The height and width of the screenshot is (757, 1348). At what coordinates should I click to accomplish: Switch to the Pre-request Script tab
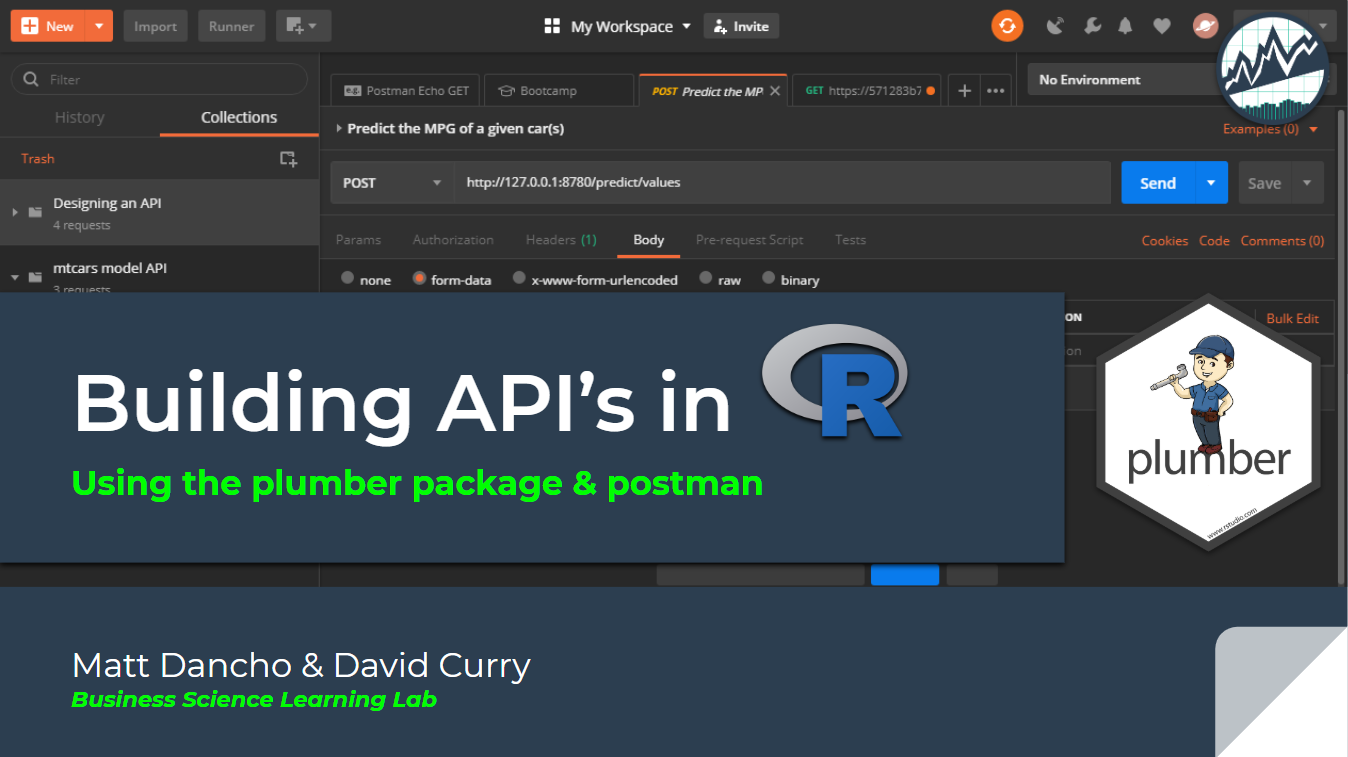[750, 240]
